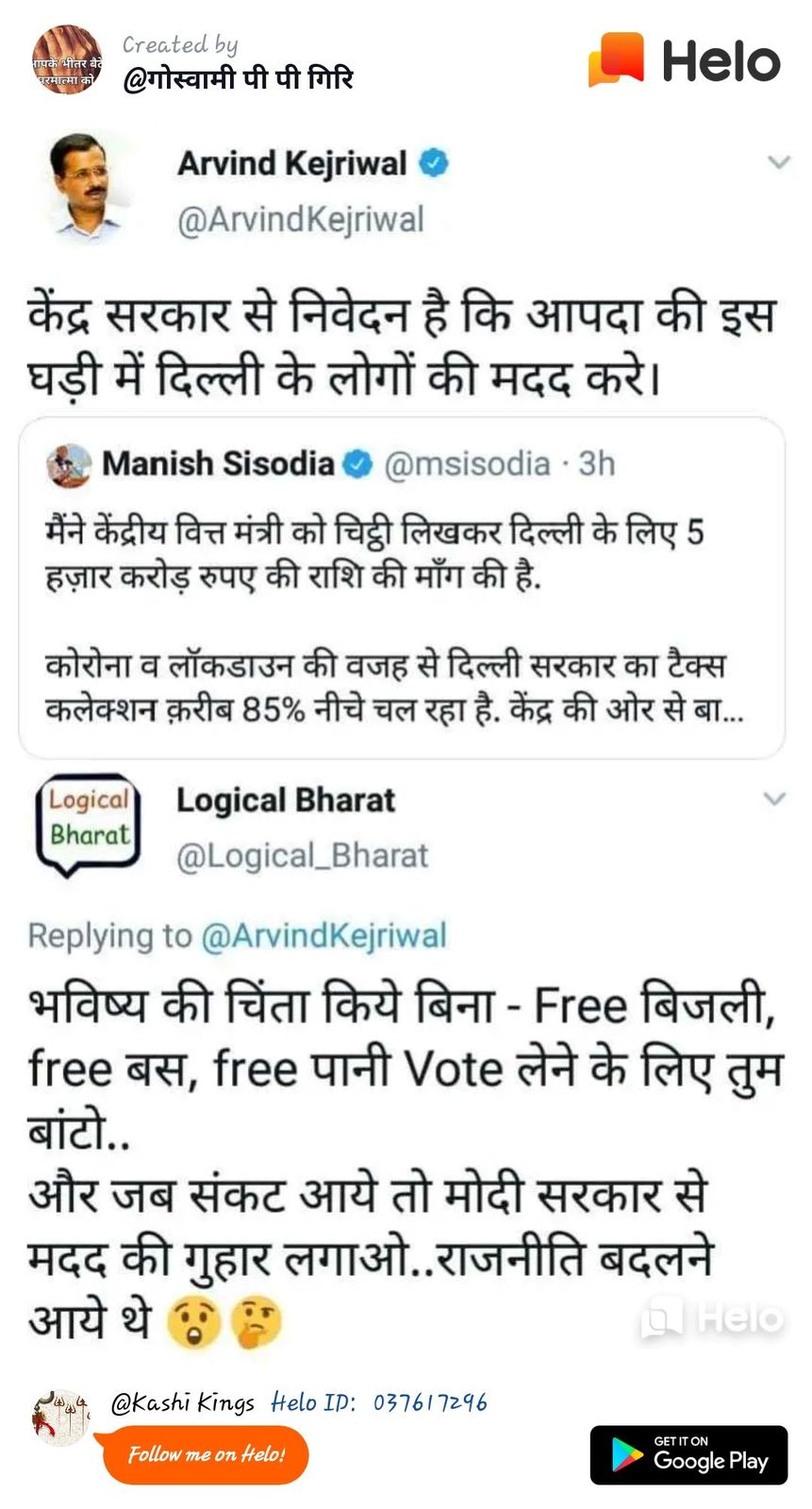Click Manish Sisodia's verified badge
Image resolution: width=812 pixels, height=1509 pixels.
[357, 464]
